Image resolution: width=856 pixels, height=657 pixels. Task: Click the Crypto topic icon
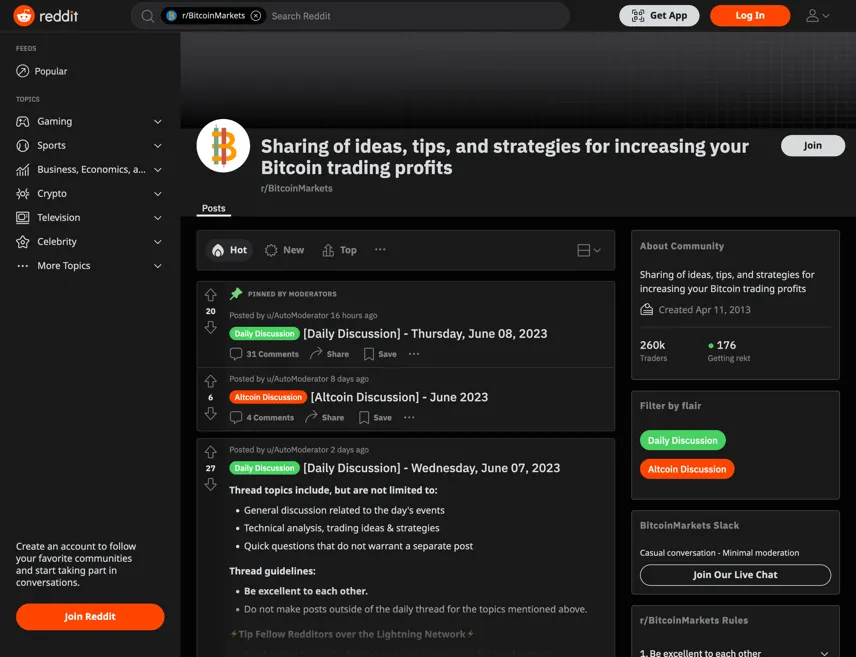pos(22,193)
